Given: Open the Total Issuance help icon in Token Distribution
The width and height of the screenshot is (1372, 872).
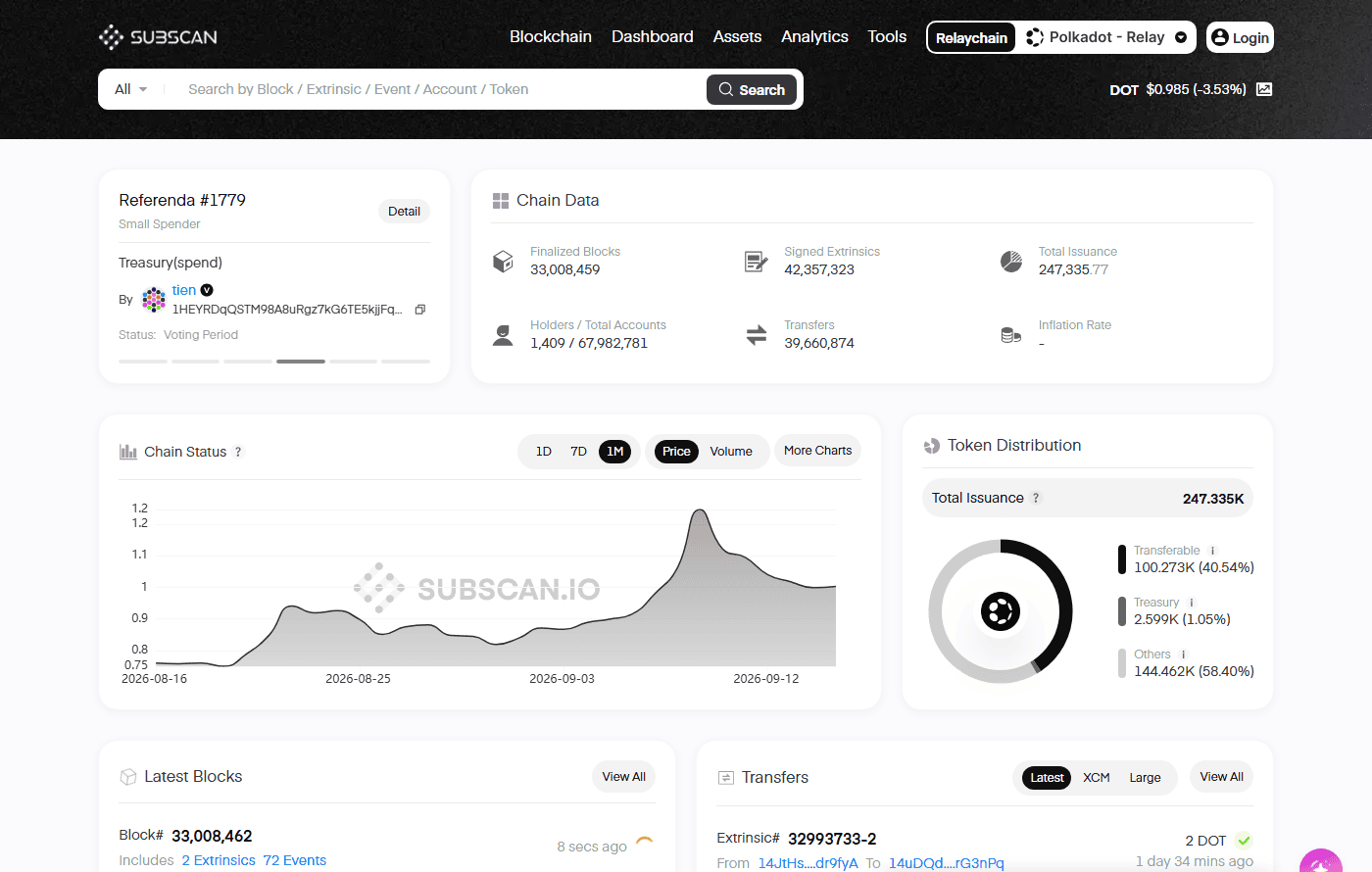Looking at the screenshot, I should [x=1036, y=498].
